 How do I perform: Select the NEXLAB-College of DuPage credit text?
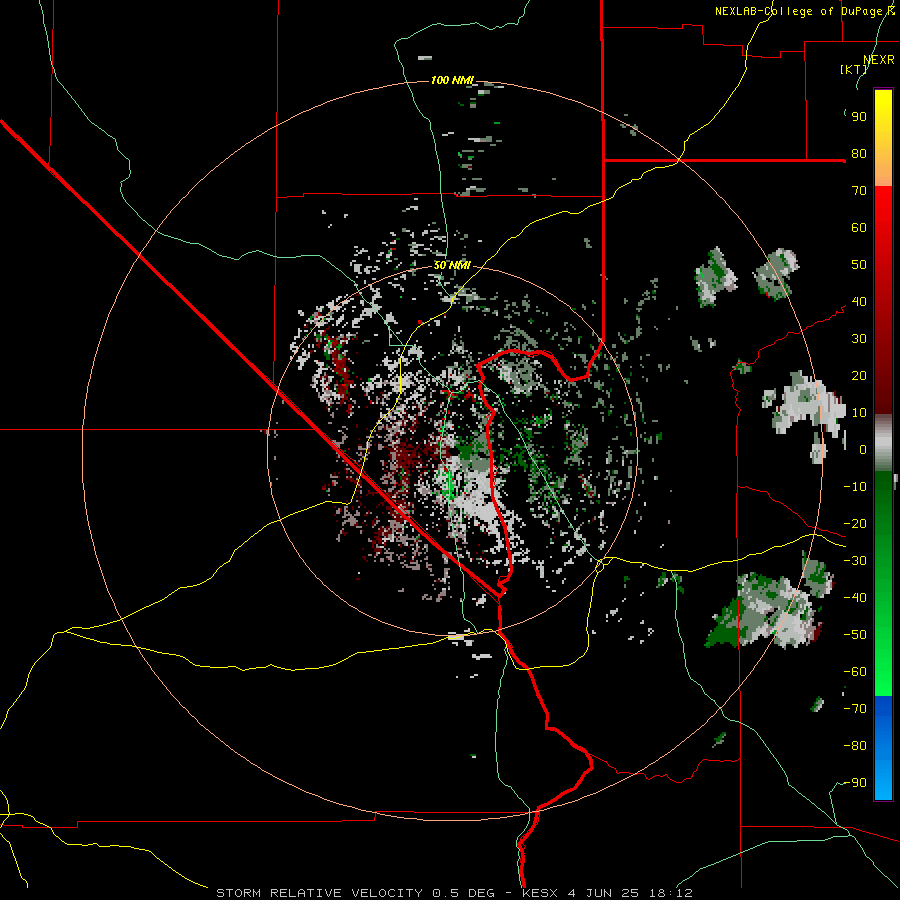click(805, 11)
